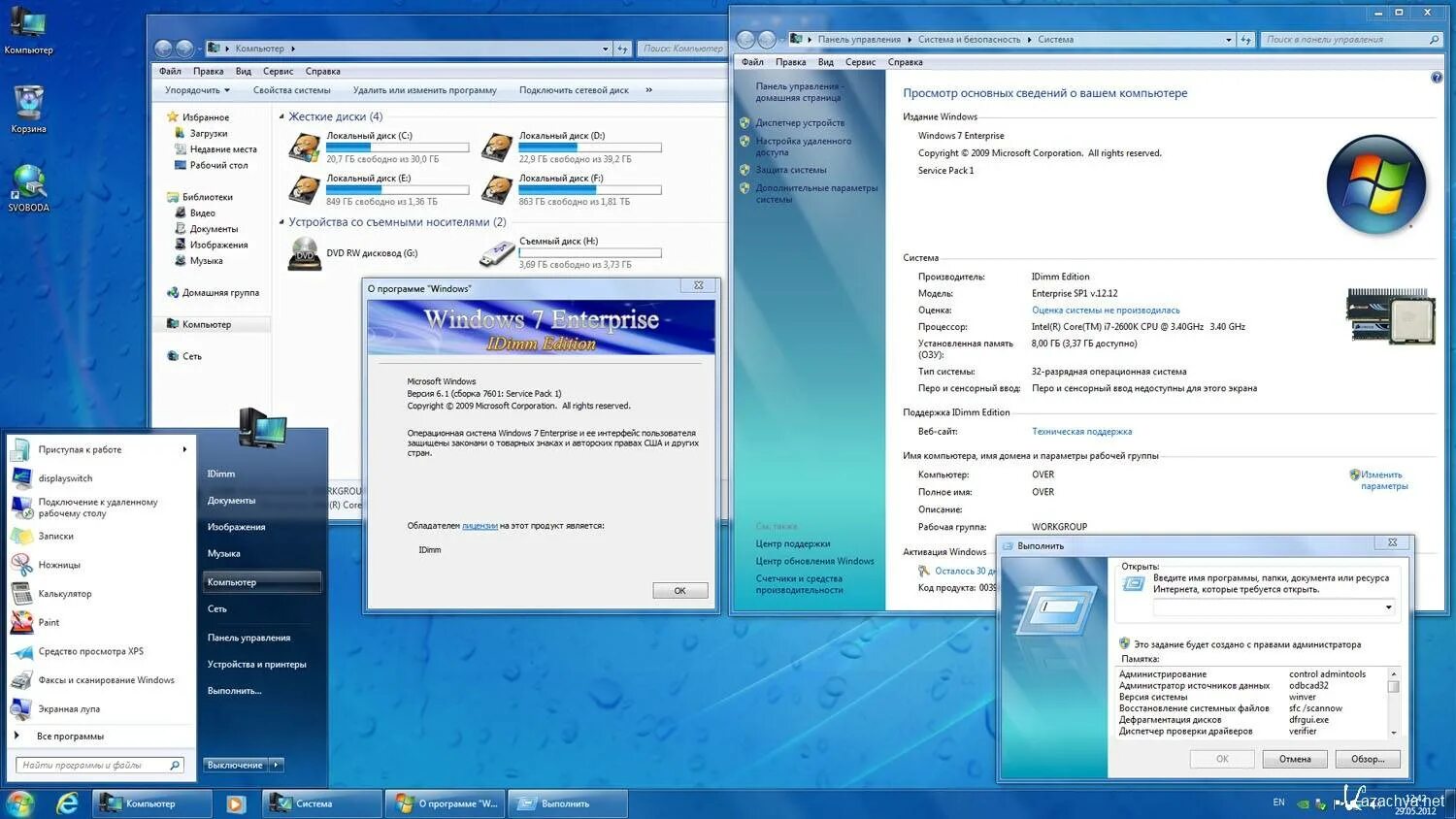Click Диспетчер устройств link
Image resolution: width=1456 pixels, height=819 pixels.
click(800, 123)
